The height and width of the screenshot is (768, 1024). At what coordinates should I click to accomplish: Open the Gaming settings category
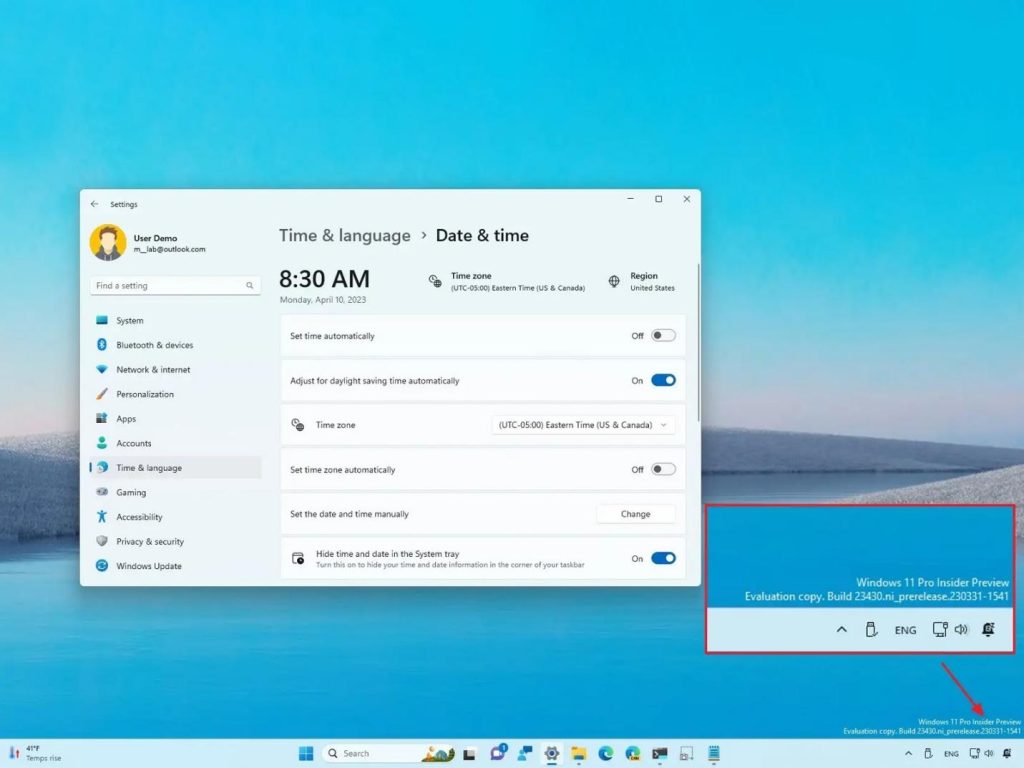pos(175,492)
